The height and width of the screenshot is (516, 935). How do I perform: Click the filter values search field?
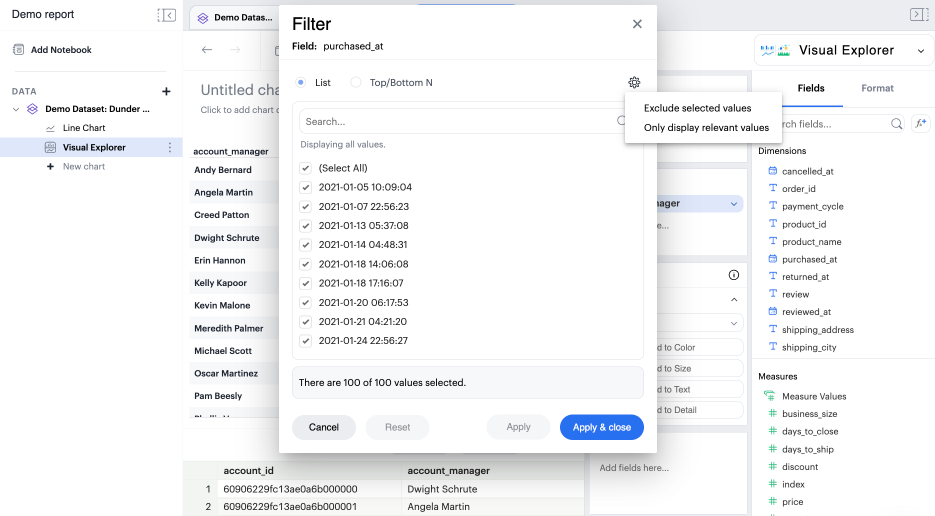[458, 121]
